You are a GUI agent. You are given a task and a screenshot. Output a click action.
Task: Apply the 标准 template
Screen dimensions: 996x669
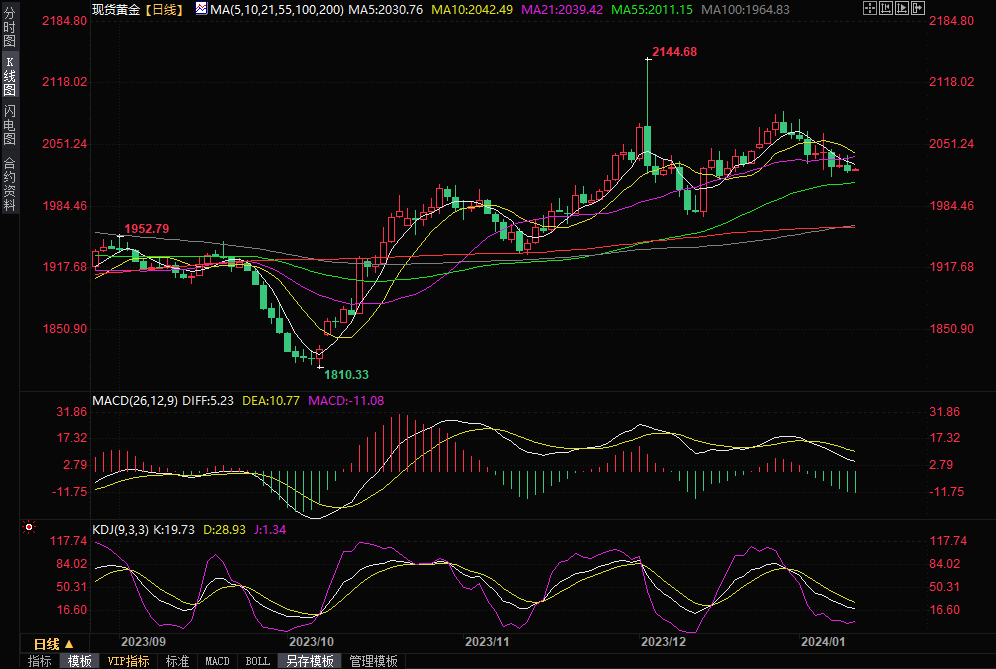pos(177,661)
